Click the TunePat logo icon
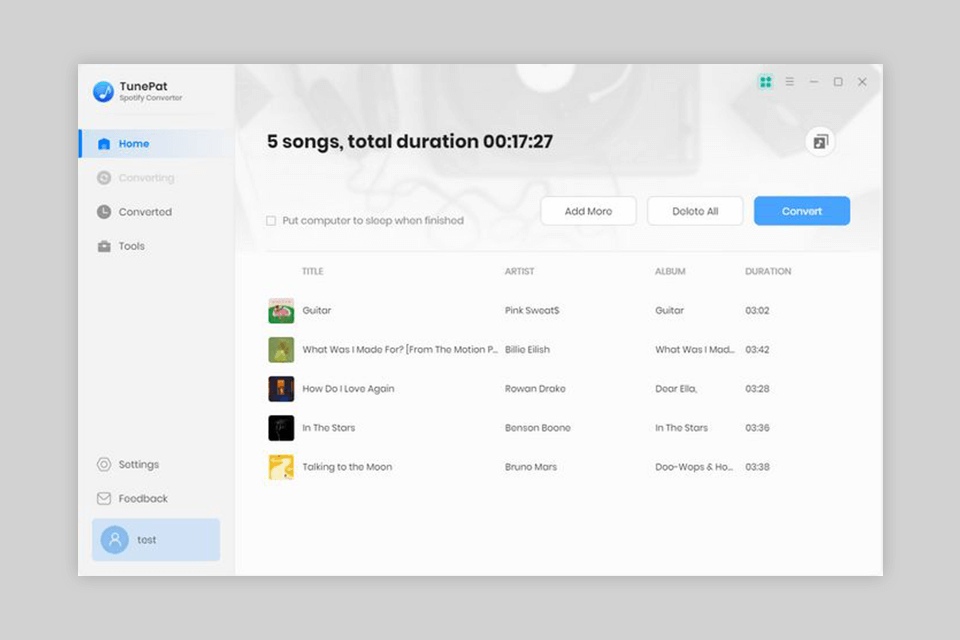960x640 pixels. click(x=103, y=91)
